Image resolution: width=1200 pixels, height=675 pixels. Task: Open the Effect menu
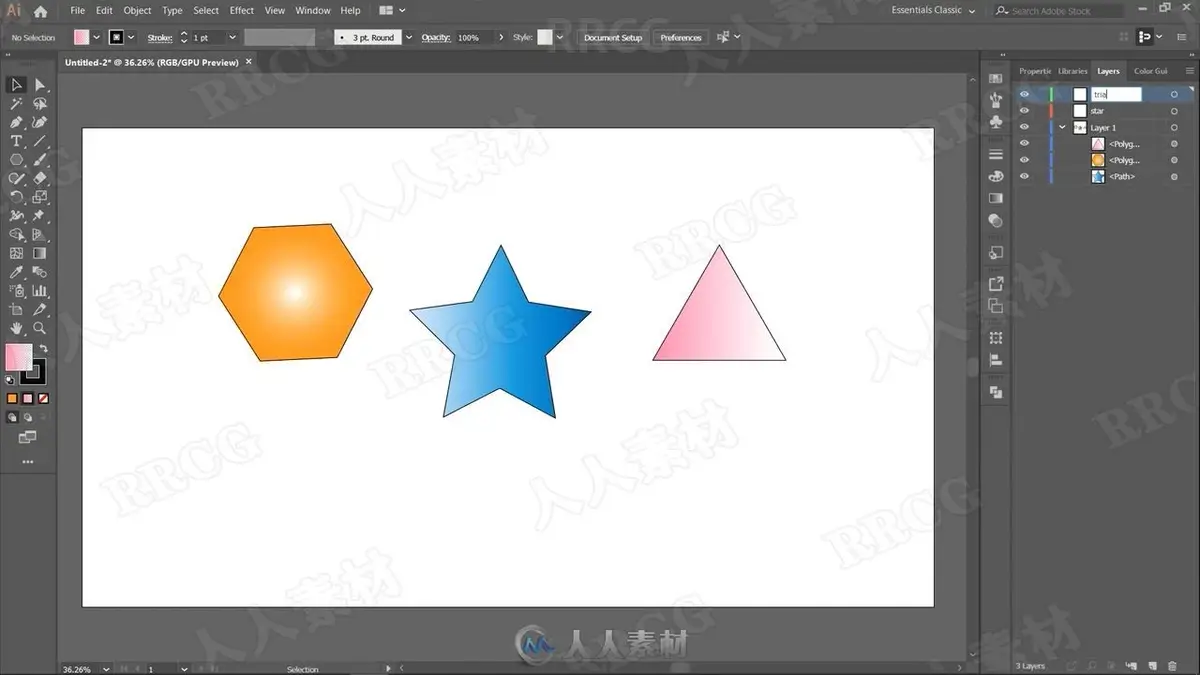pyautogui.click(x=242, y=11)
